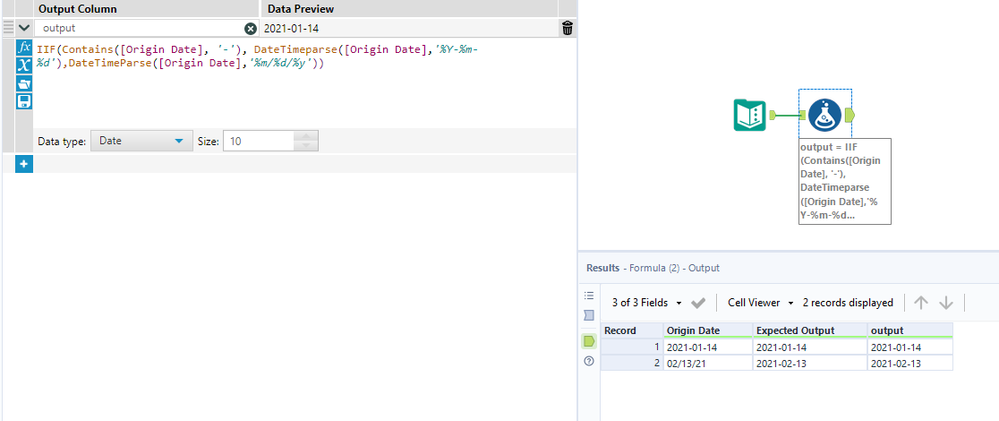
Task: Open the 3 of 3 Fields dropdown
Action: point(646,303)
